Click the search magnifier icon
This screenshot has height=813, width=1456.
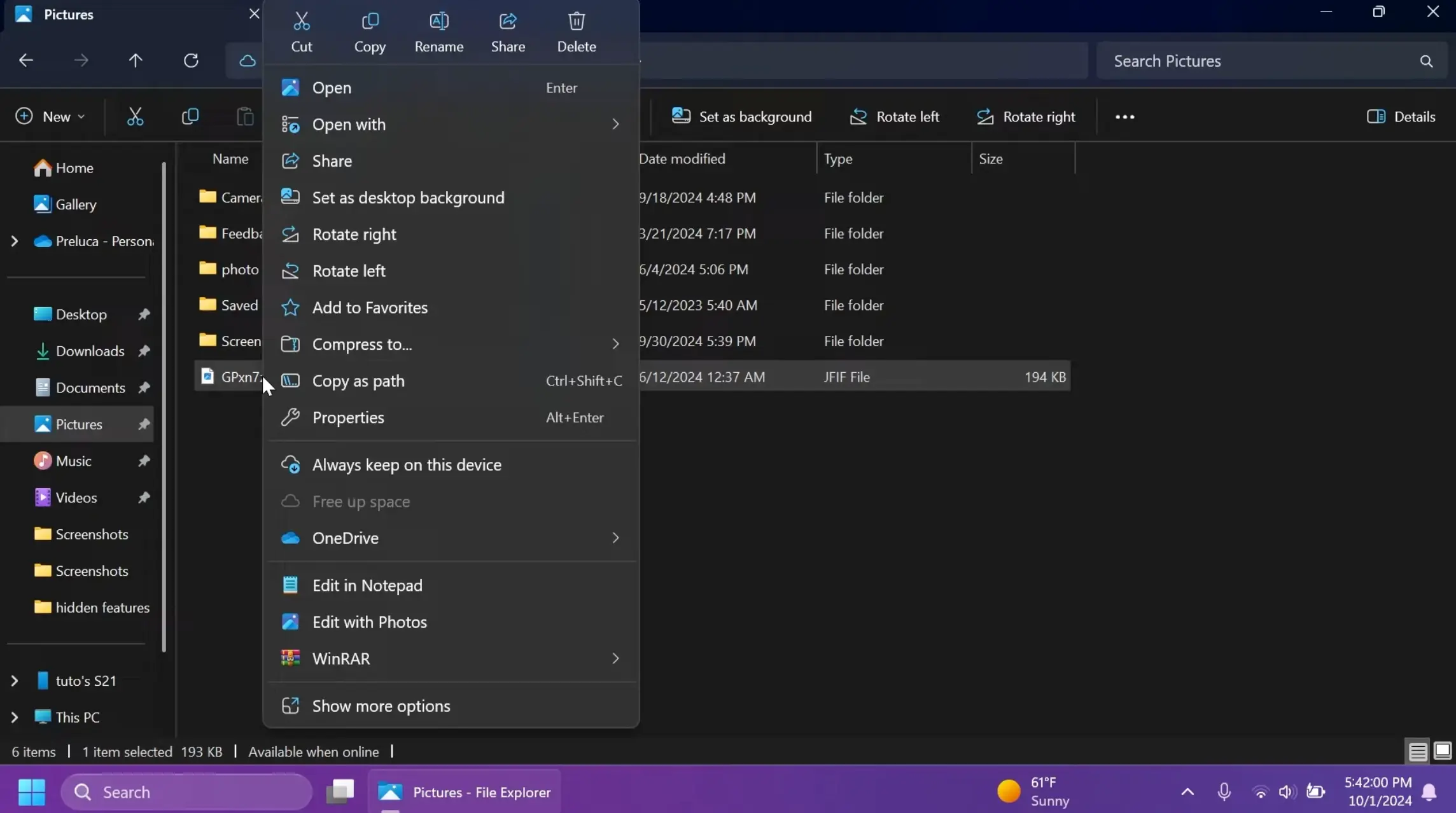pyautogui.click(x=1426, y=61)
